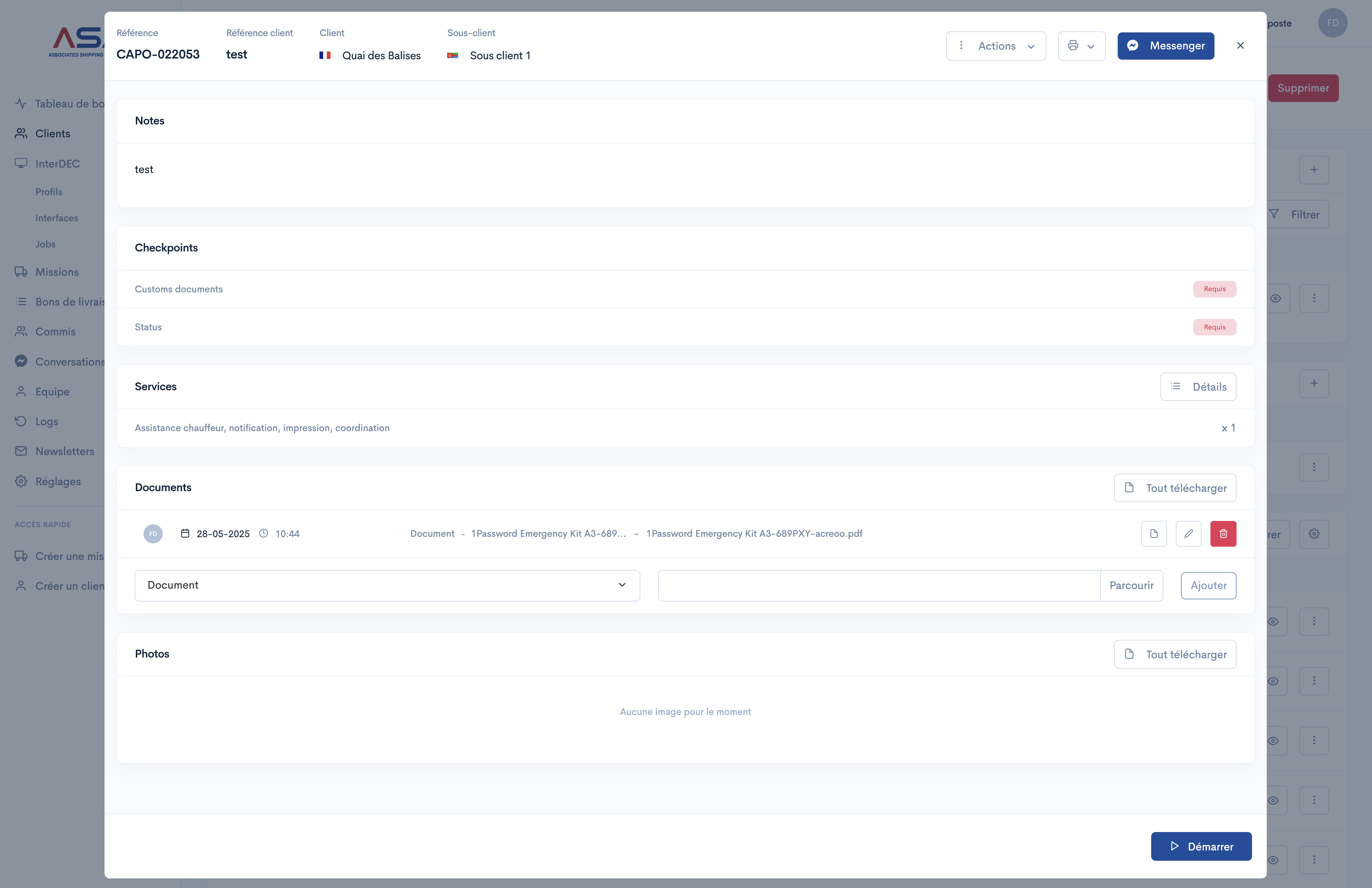Click the sous-client Sous client 1
This screenshot has height=888, width=1372.
499,55
